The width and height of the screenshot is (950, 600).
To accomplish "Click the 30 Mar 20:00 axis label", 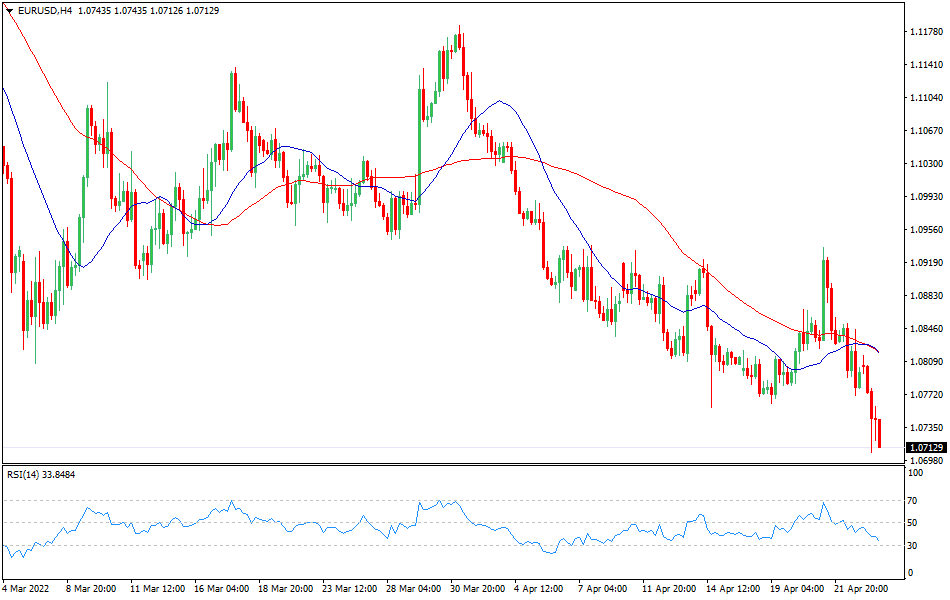I will point(477,586).
